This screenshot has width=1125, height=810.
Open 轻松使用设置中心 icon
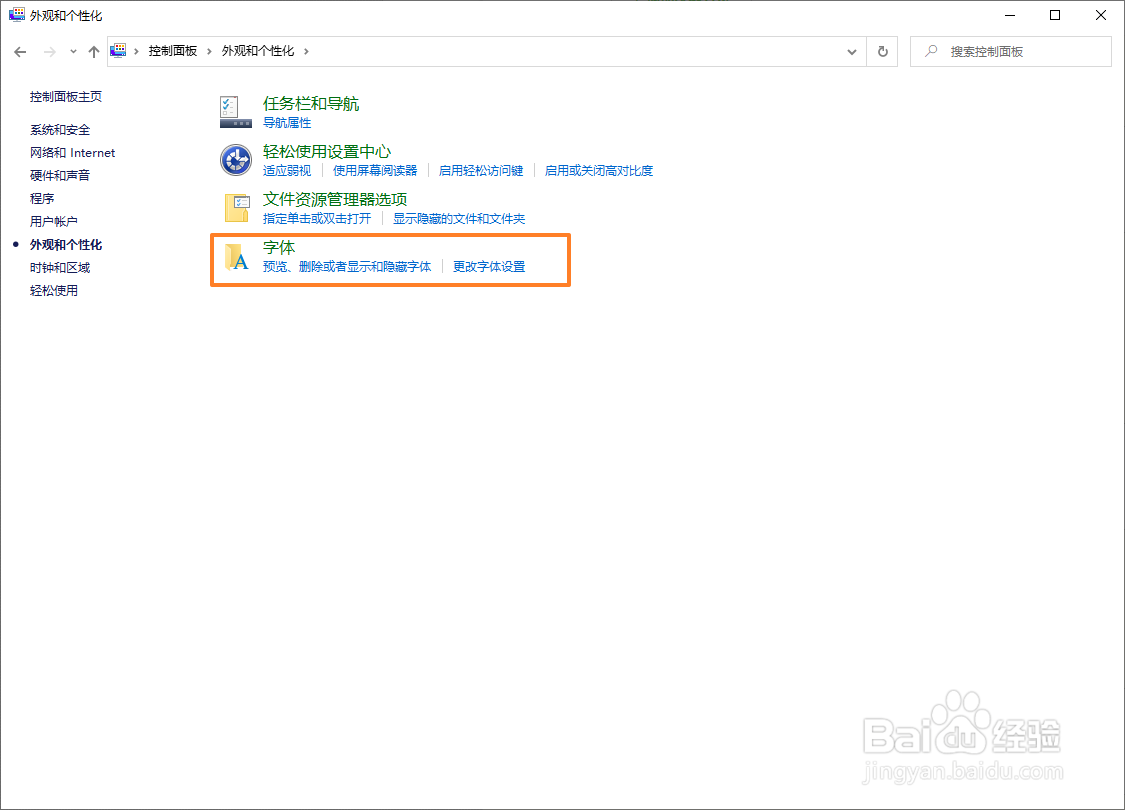[235, 159]
